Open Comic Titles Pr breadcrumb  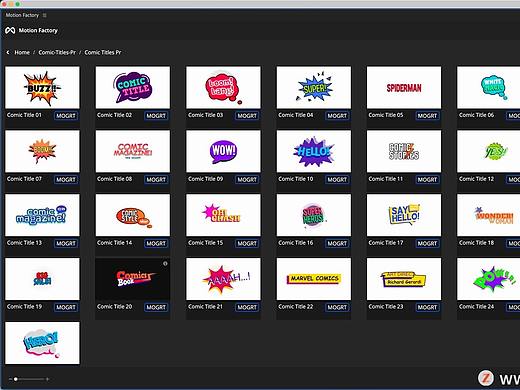click(x=103, y=52)
